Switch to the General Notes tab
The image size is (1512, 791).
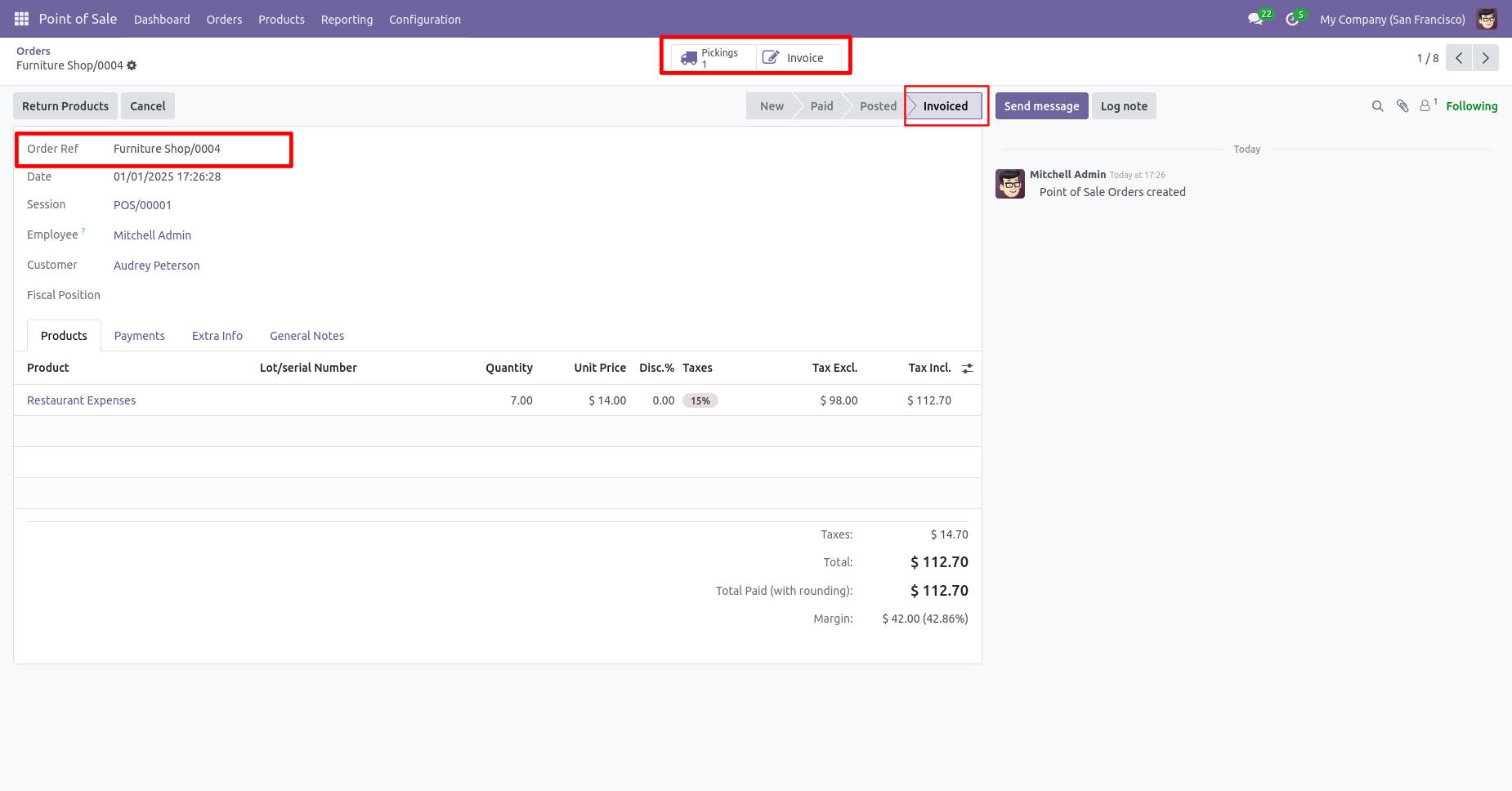[307, 336]
